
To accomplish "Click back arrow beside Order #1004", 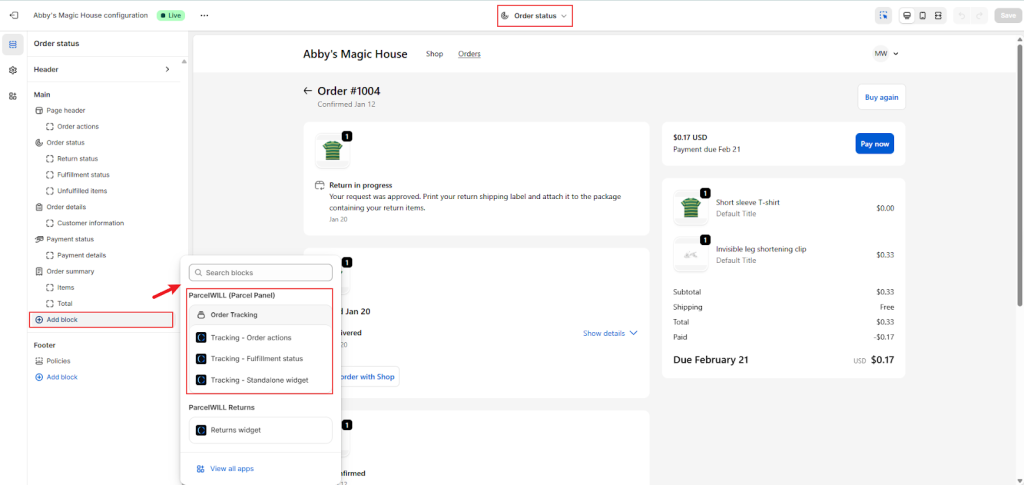I will 308,91.
